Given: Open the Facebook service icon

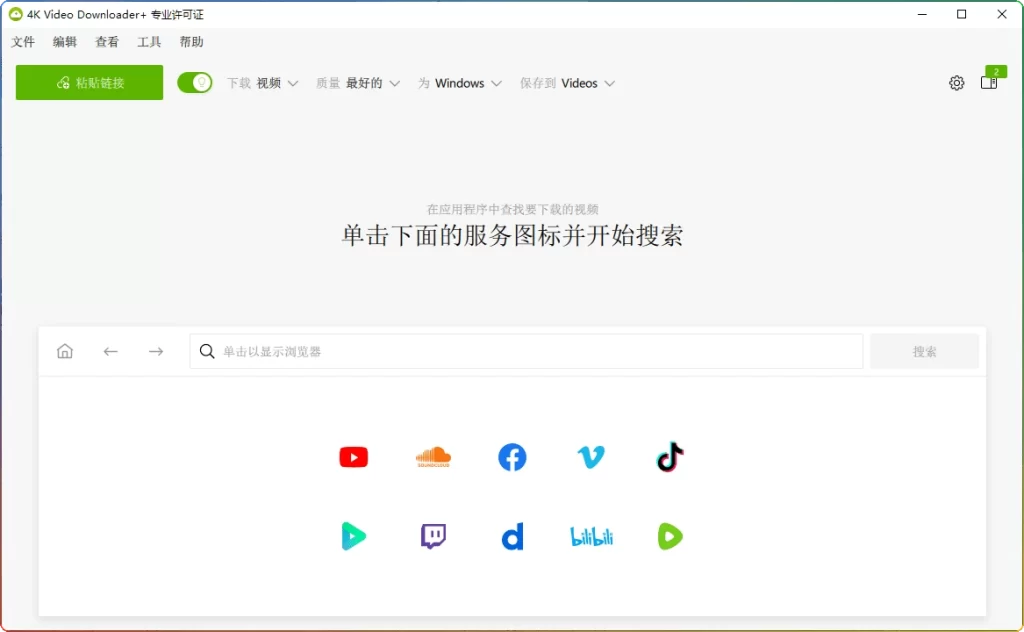Looking at the screenshot, I should coord(512,457).
